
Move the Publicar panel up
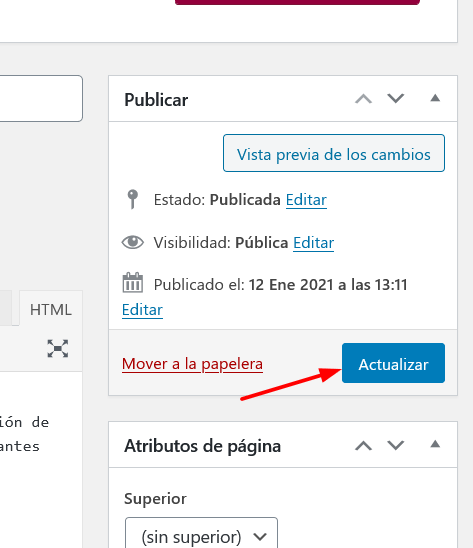pos(364,99)
